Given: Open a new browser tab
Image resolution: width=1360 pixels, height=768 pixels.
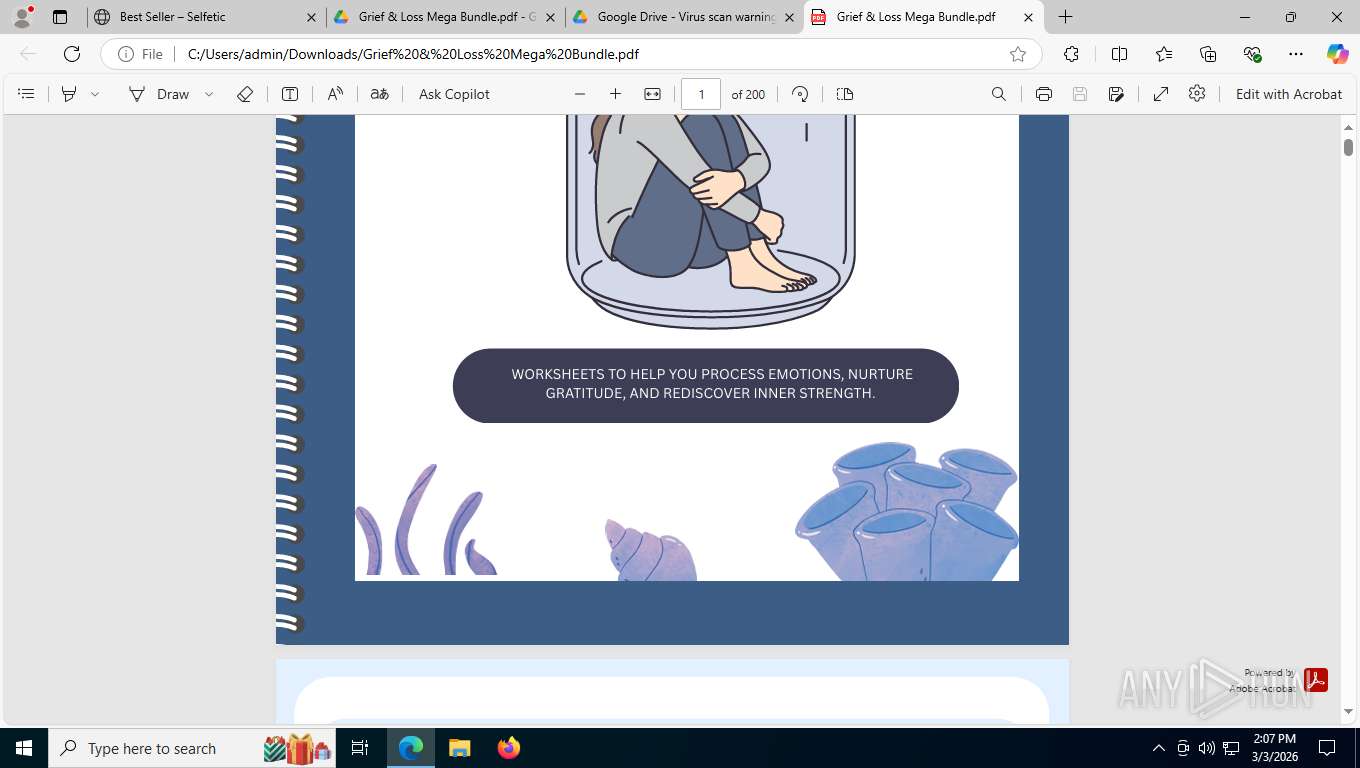Looking at the screenshot, I should tap(1066, 17).
